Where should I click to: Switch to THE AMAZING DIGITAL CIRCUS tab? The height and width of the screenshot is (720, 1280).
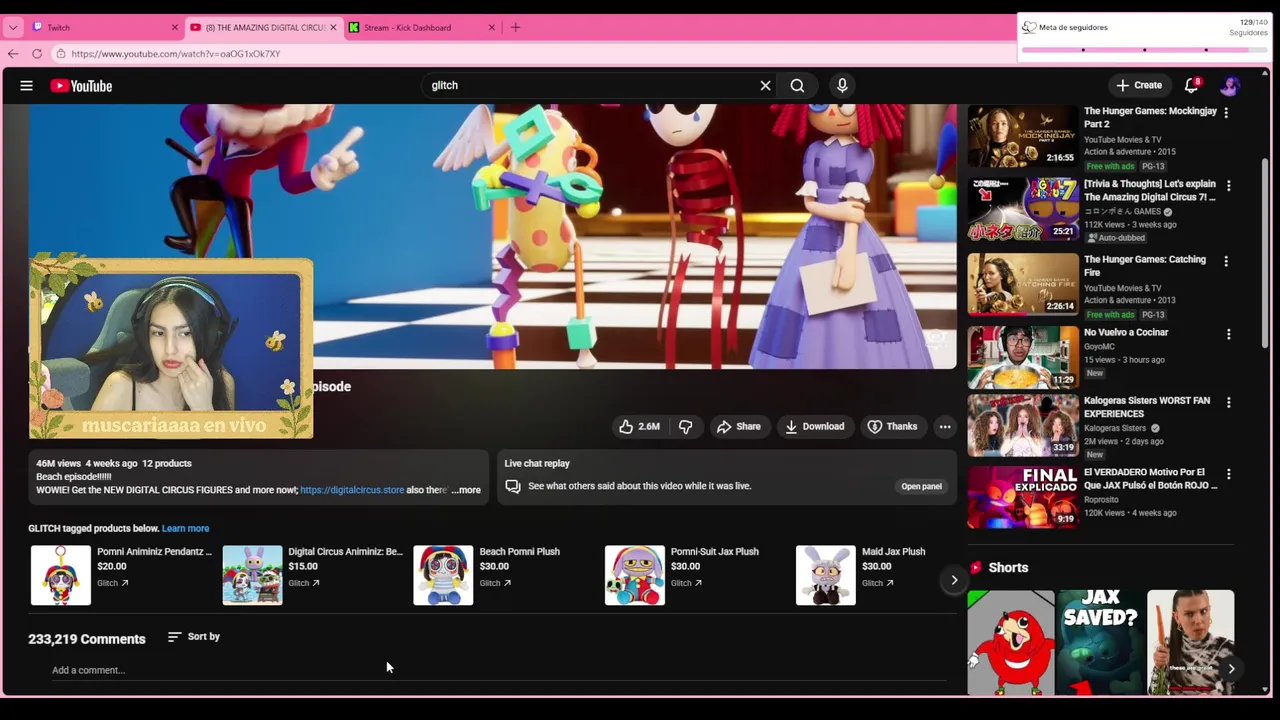(264, 27)
